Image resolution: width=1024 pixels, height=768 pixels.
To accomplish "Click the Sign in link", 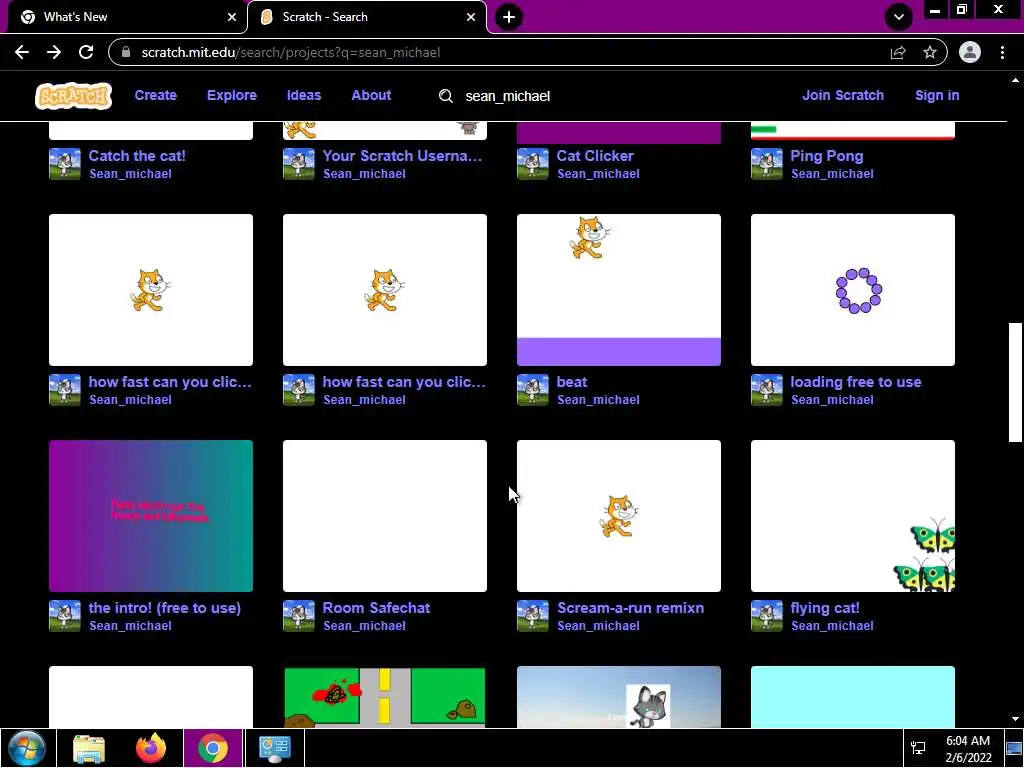I will 937,95.
